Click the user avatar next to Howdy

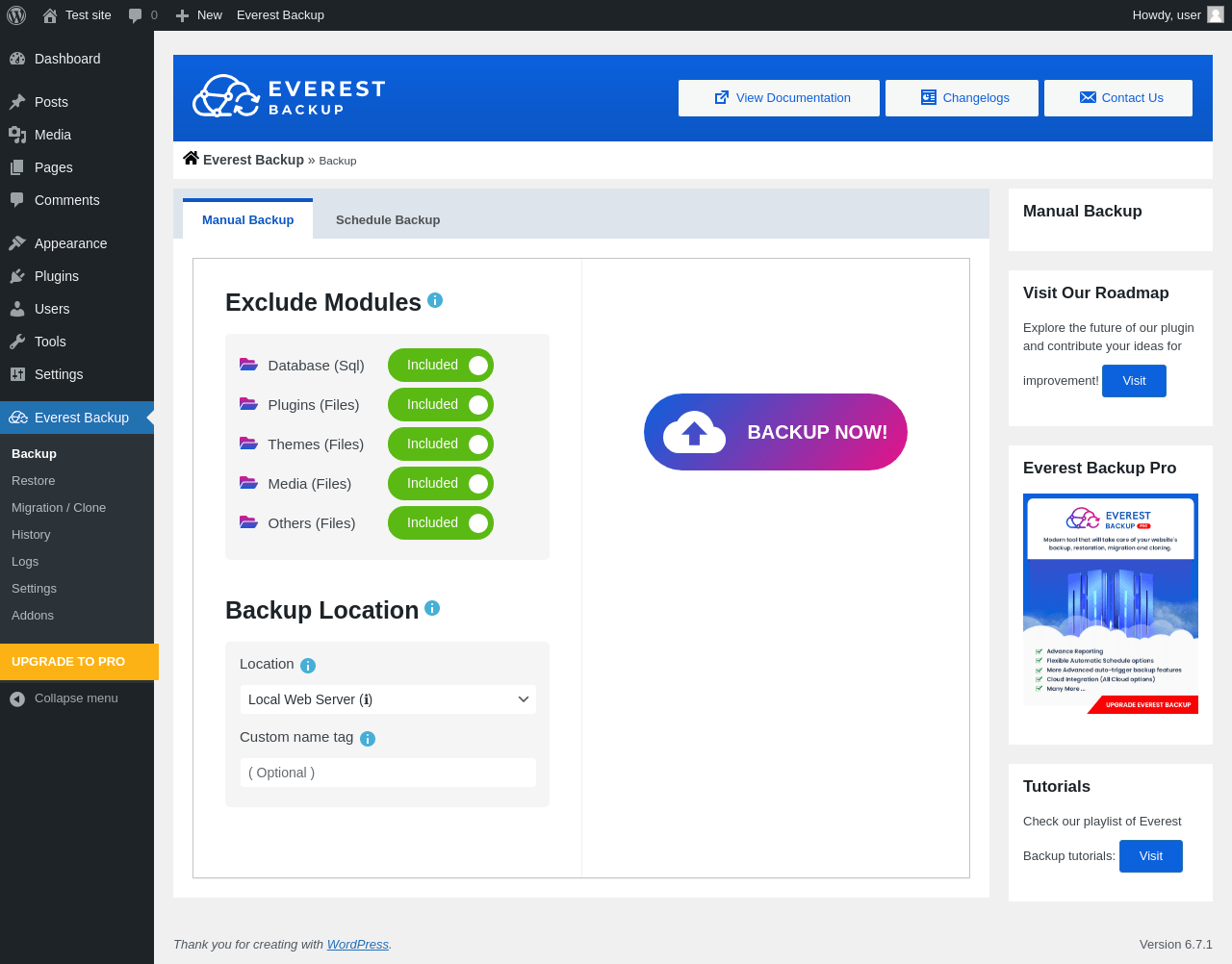[x=1216, y=14]
